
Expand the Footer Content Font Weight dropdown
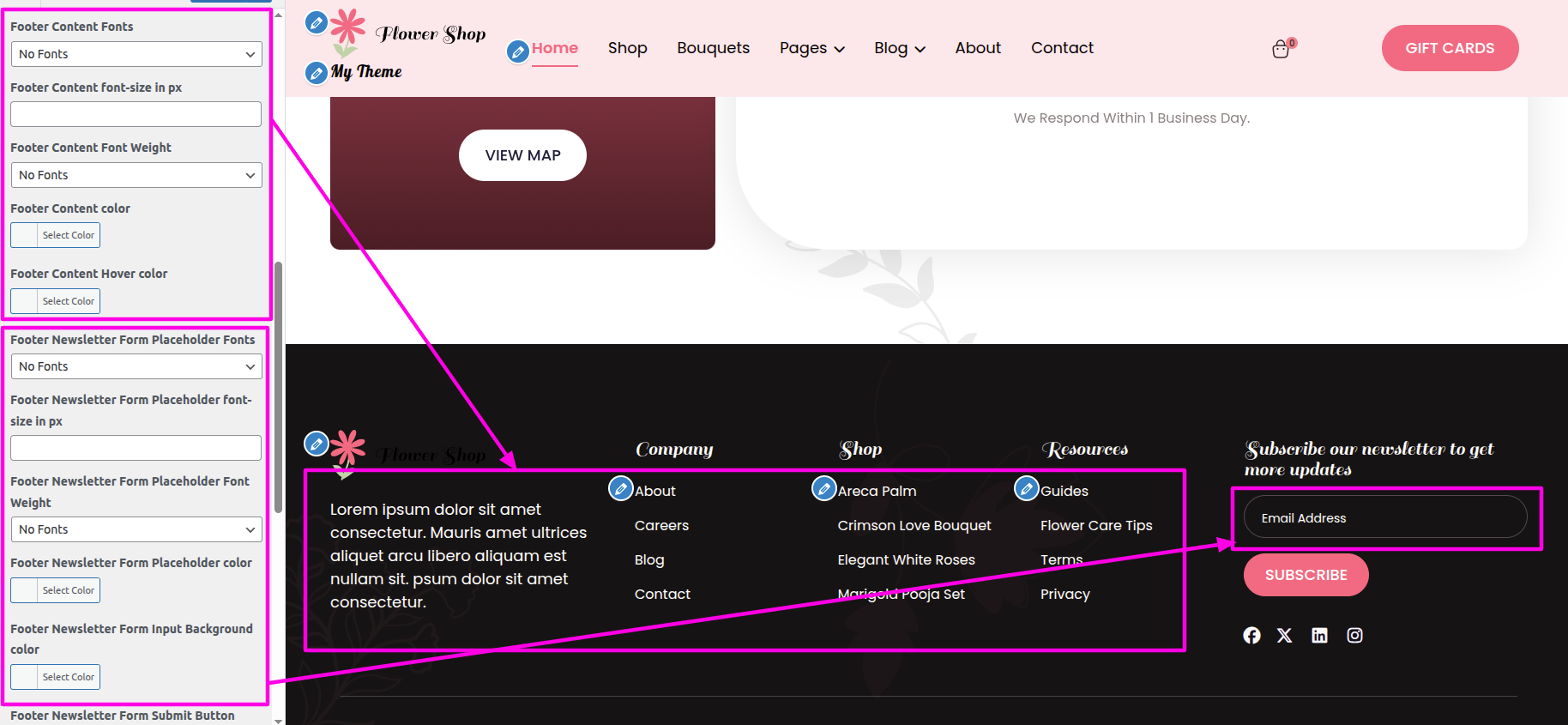click(x=136, y=175)
